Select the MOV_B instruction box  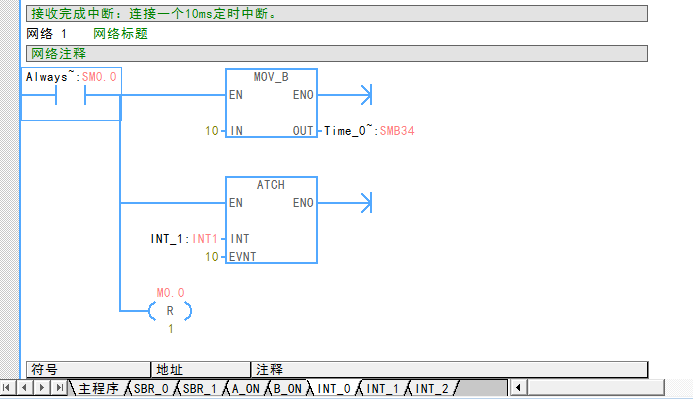[x=271, y=103]
